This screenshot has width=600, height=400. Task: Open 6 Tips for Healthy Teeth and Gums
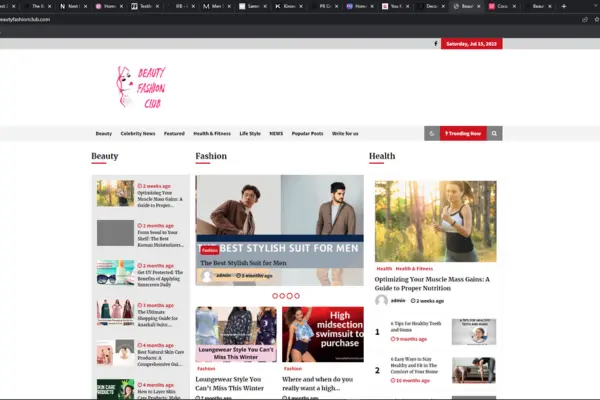[416, 327]
